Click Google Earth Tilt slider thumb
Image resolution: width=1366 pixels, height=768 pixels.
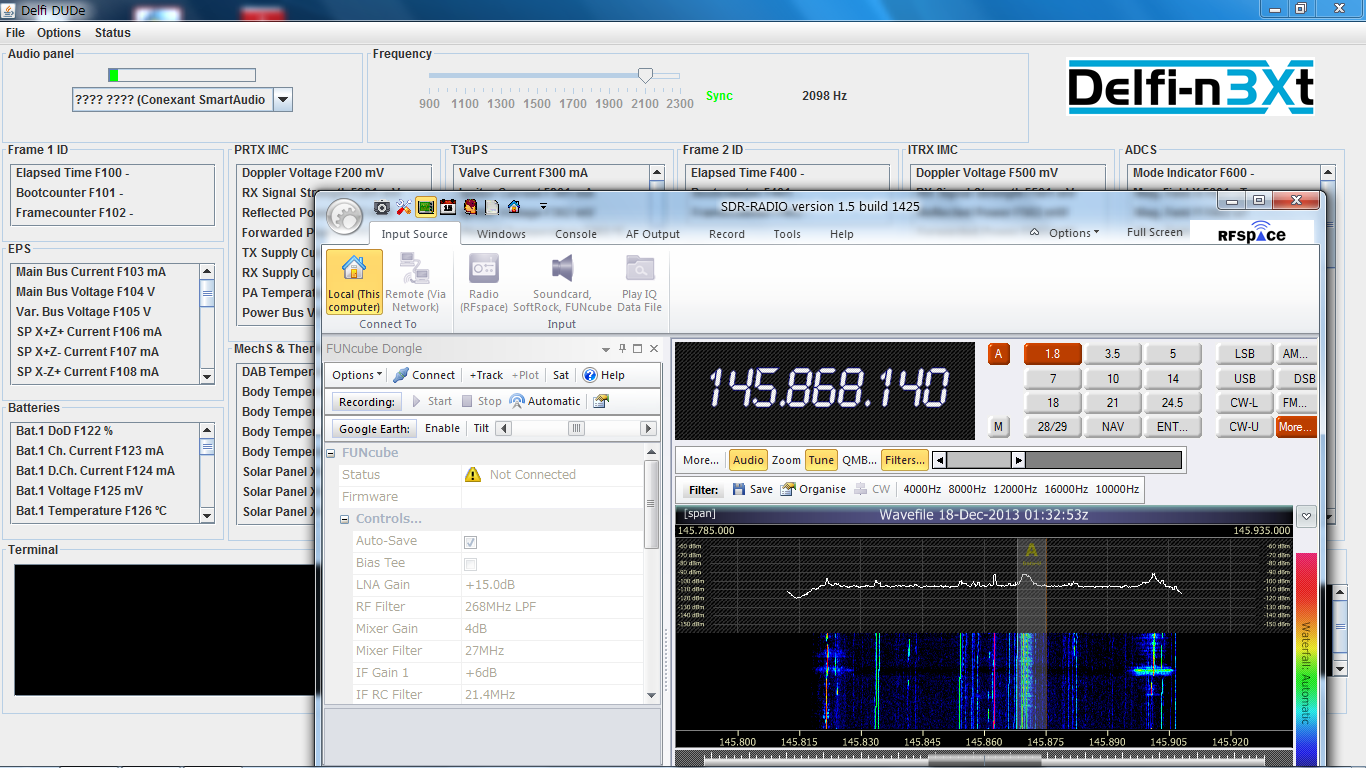tap(576, 428)
